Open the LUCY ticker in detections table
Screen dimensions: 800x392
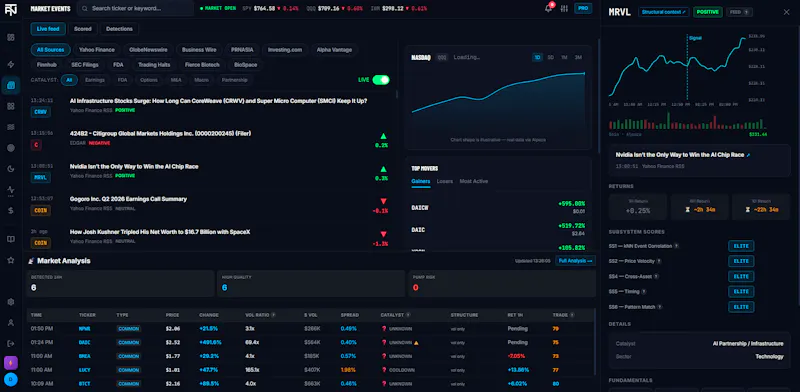pos(85,370)
